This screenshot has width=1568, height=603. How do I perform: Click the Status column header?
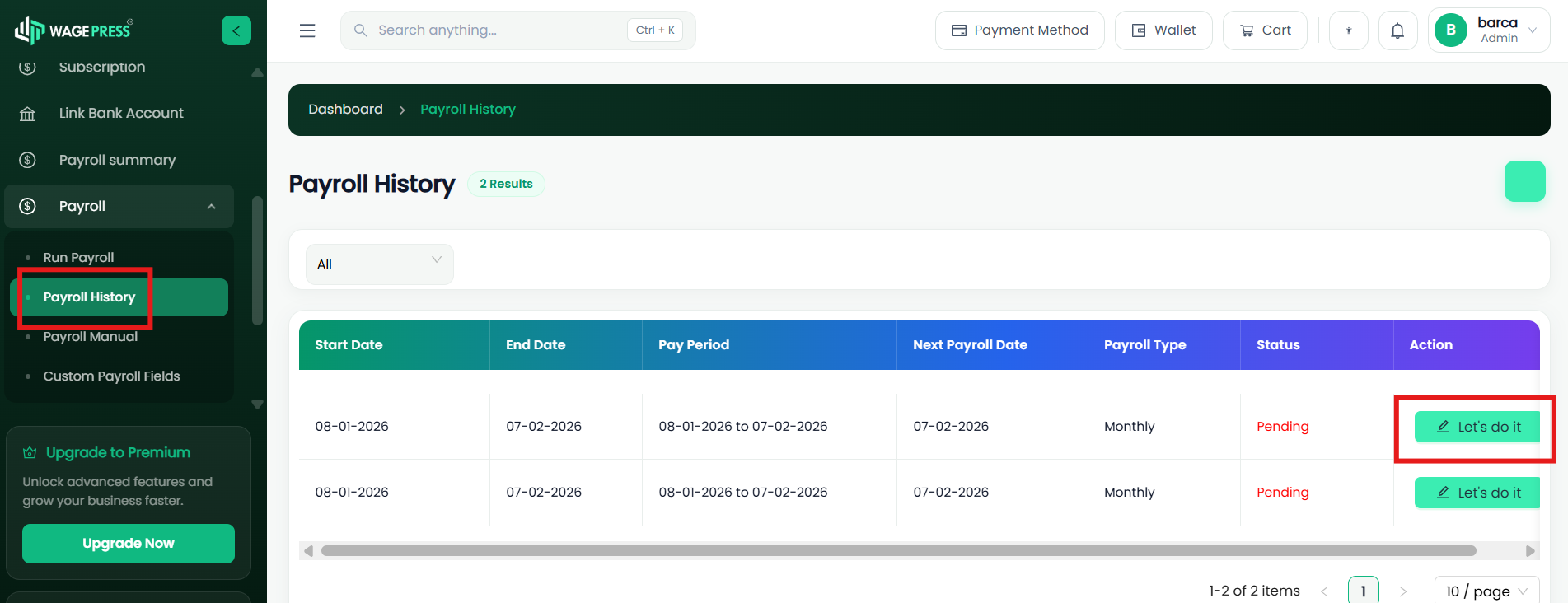pos(1317,345)
